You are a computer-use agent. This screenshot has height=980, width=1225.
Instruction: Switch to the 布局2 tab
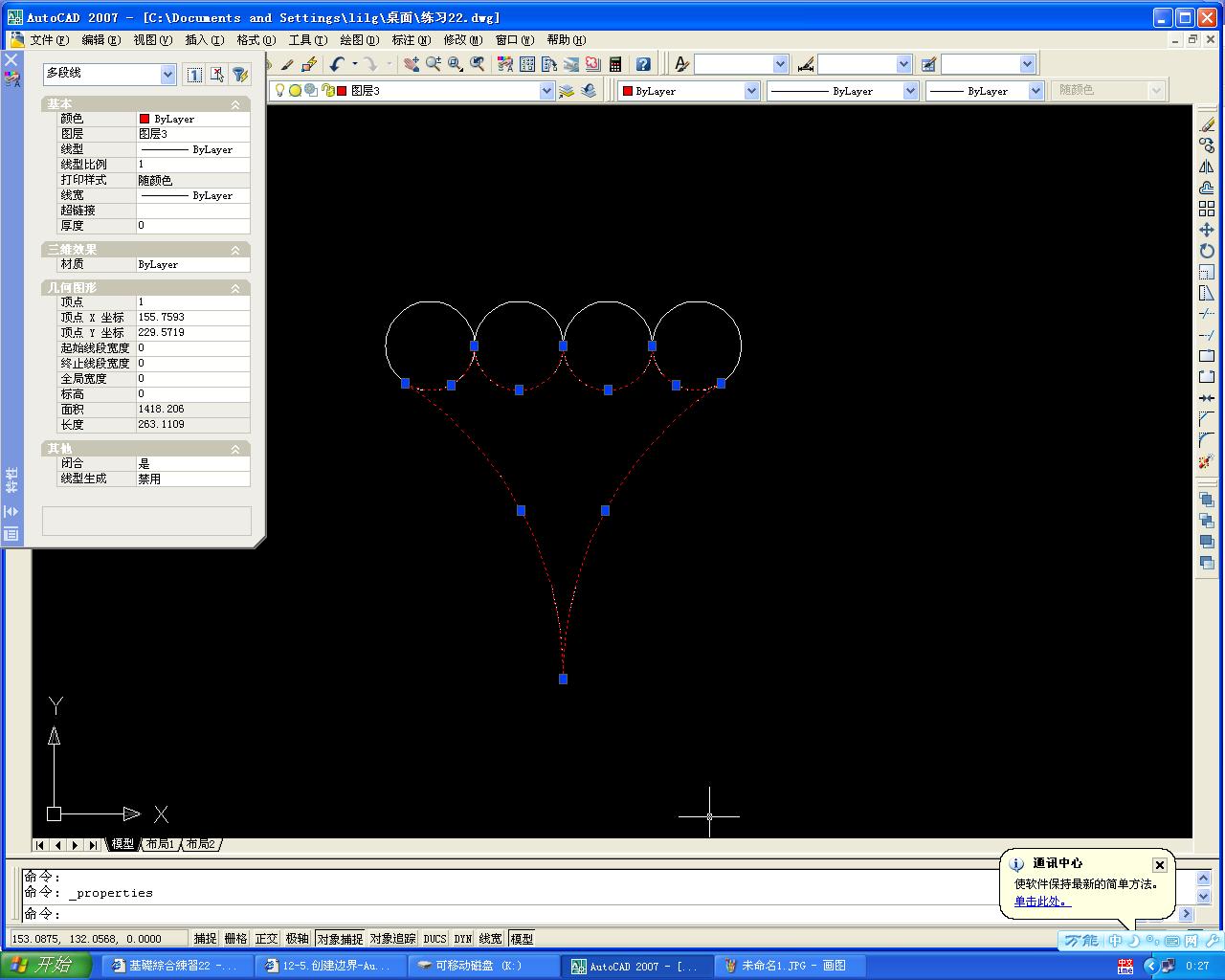[x=201, y=844]
